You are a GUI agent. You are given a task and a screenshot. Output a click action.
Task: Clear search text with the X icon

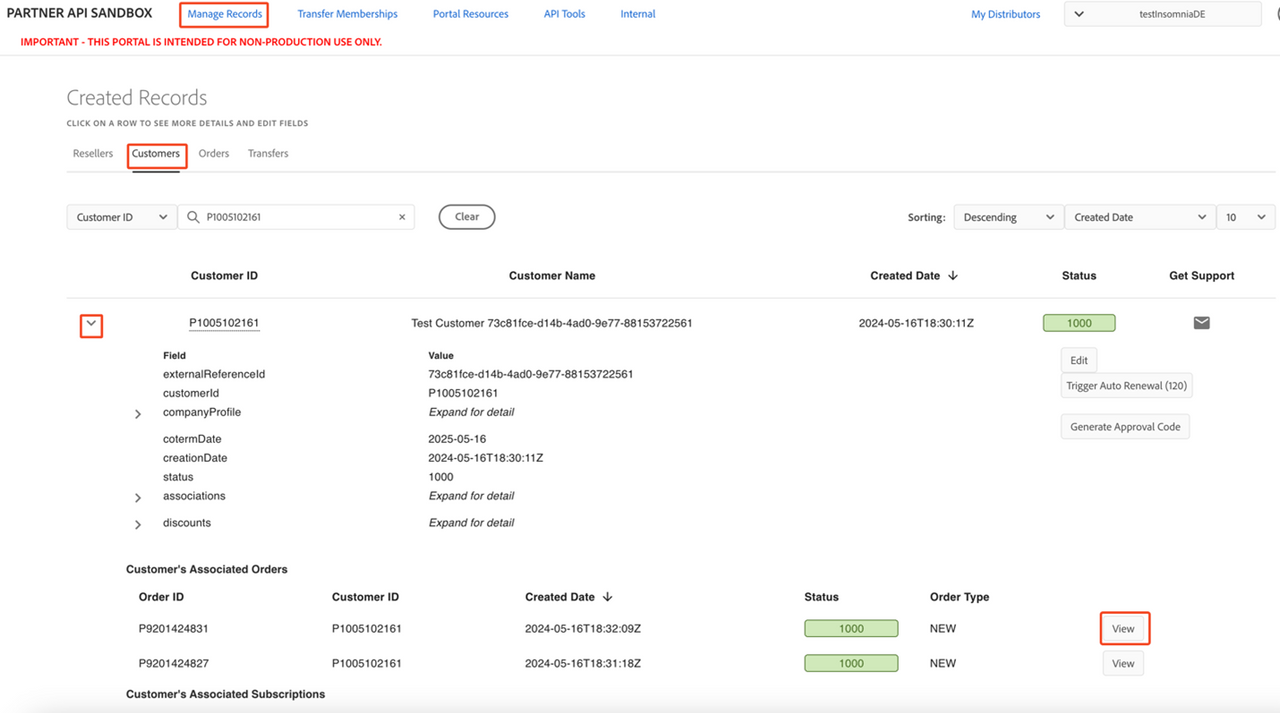(402, 217)
